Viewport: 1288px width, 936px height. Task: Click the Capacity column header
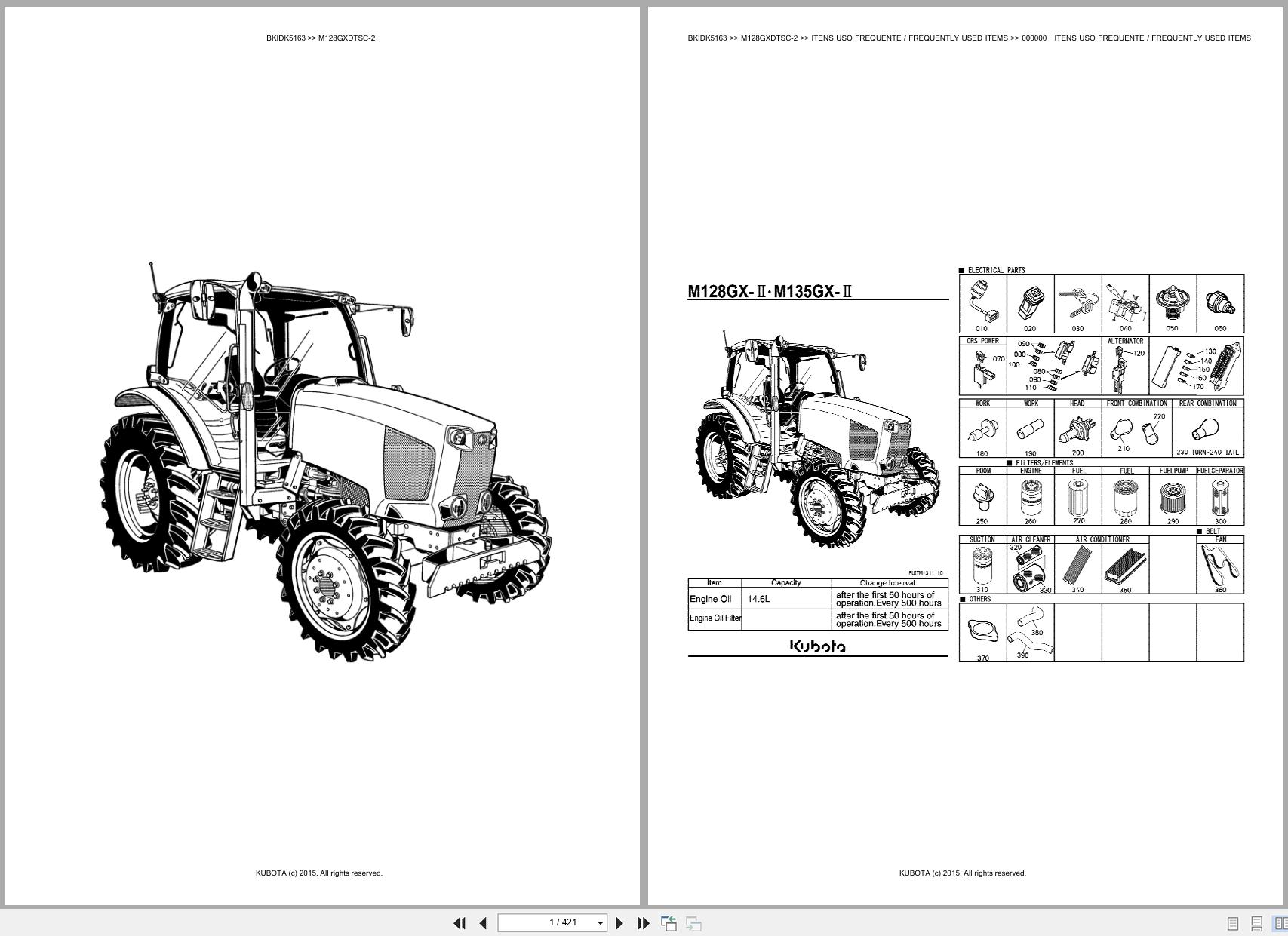click(x=786, y=583)
